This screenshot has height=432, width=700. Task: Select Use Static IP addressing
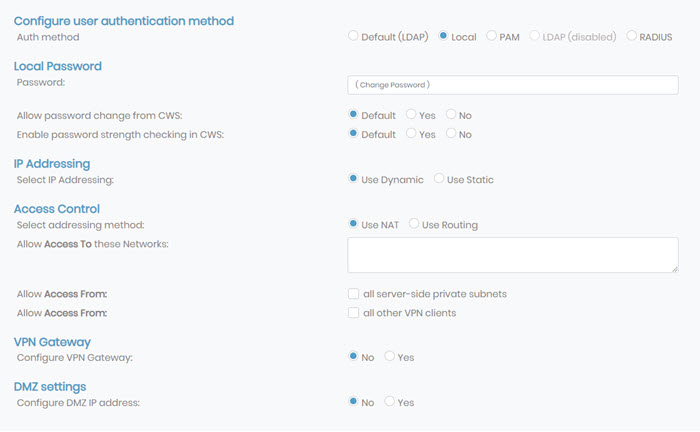[439, 179]
